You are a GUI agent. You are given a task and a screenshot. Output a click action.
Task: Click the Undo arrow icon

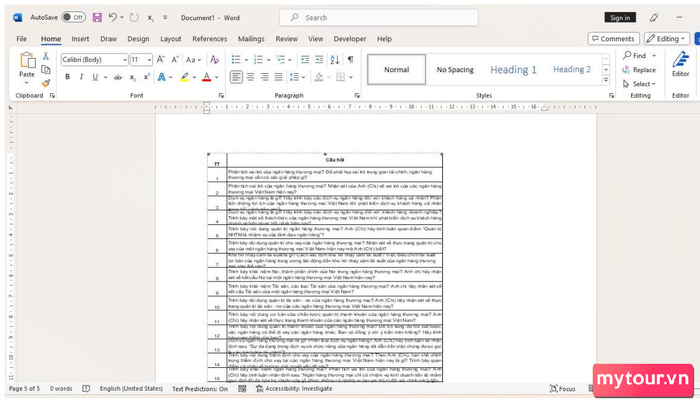pyautogui.click(x=112, y=17)
